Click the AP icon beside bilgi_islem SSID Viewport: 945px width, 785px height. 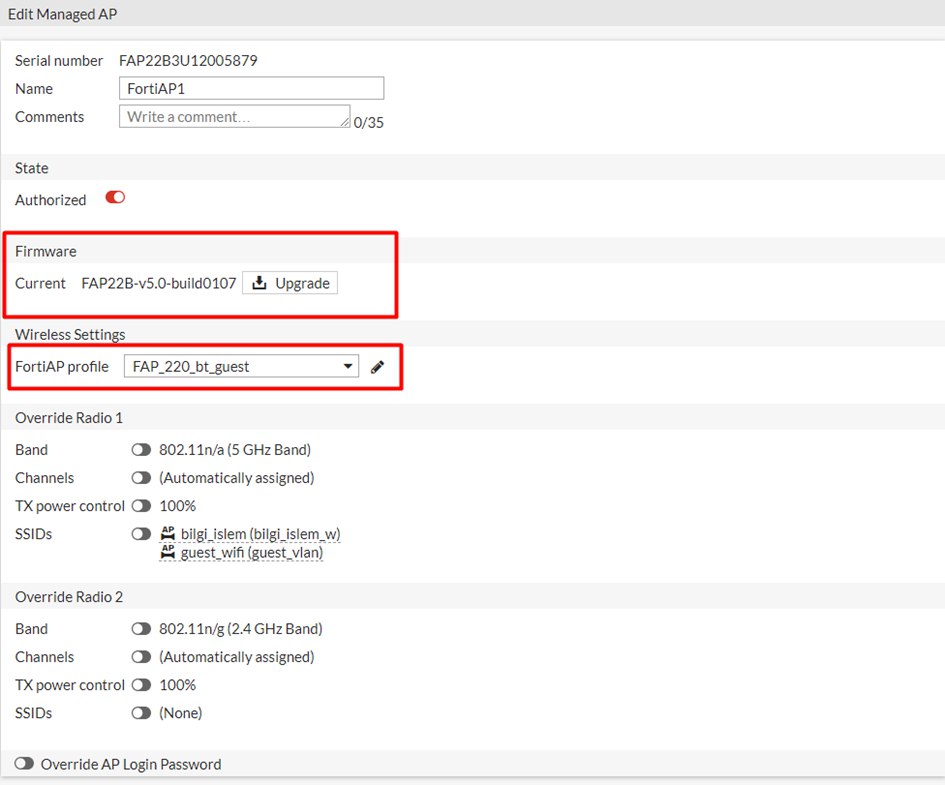tap(168, 534)
